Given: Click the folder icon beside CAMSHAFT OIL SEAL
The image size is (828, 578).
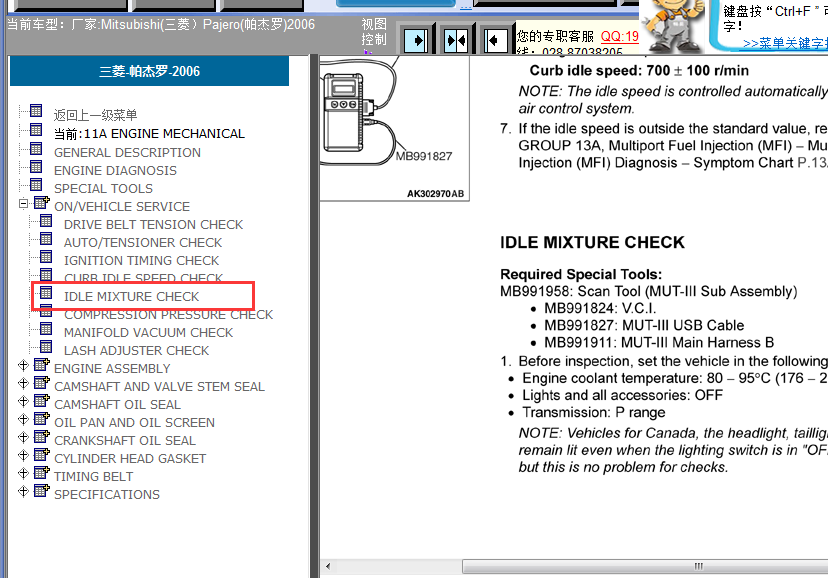Looking at the screenshot, I should point(42,401).
